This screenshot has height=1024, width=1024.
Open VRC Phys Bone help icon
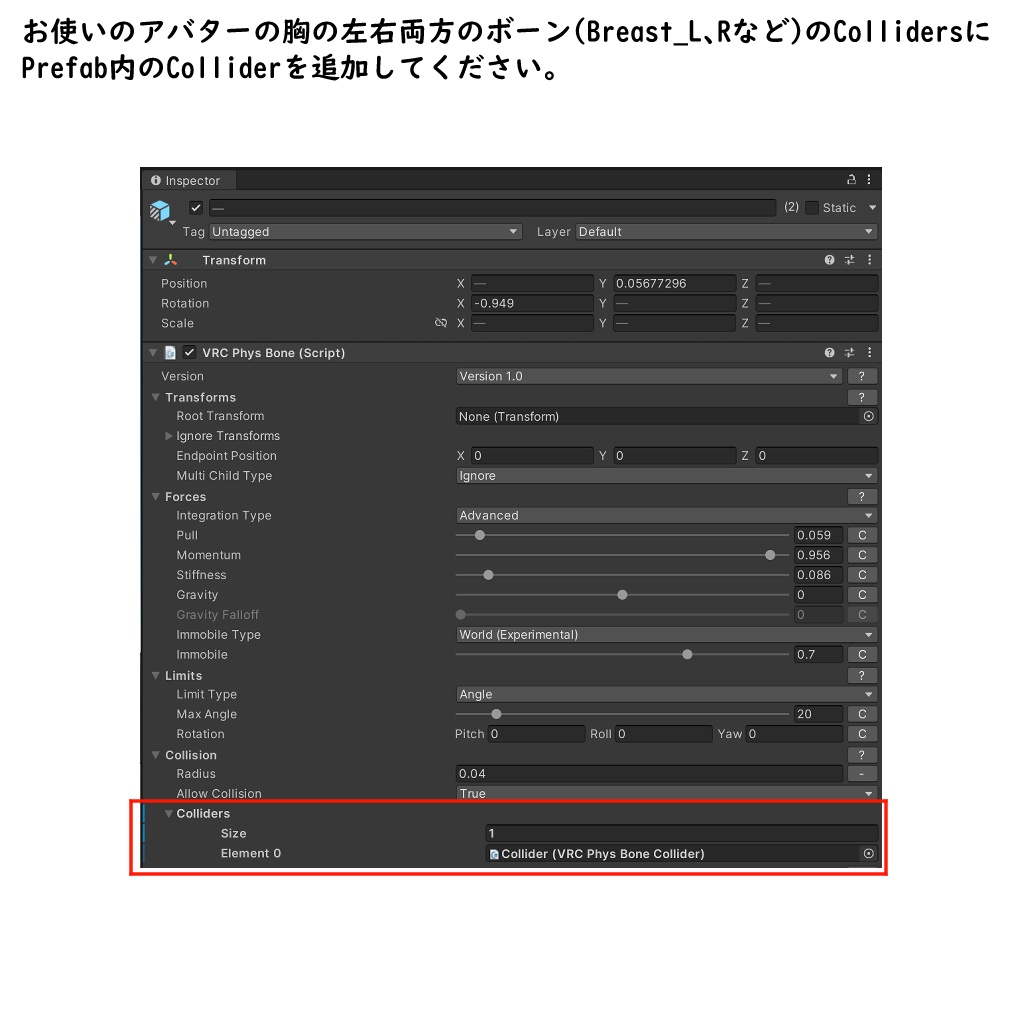click(x=829, y=353)
